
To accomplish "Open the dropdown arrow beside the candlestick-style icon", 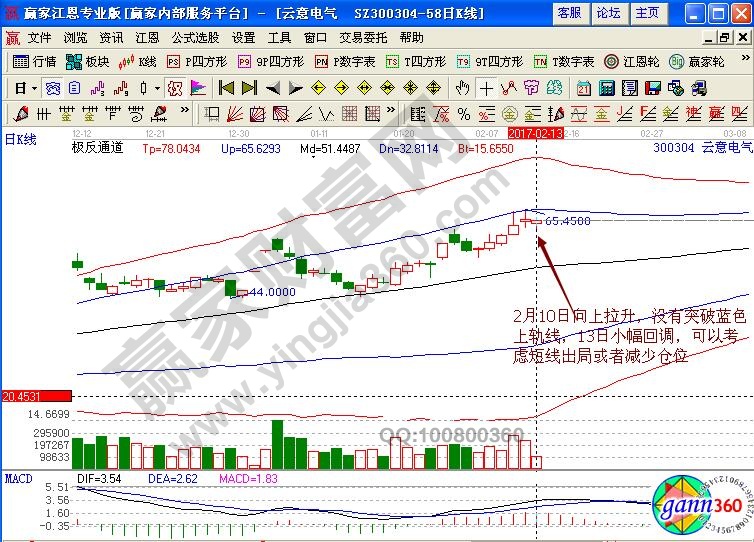I will [156, 88].
